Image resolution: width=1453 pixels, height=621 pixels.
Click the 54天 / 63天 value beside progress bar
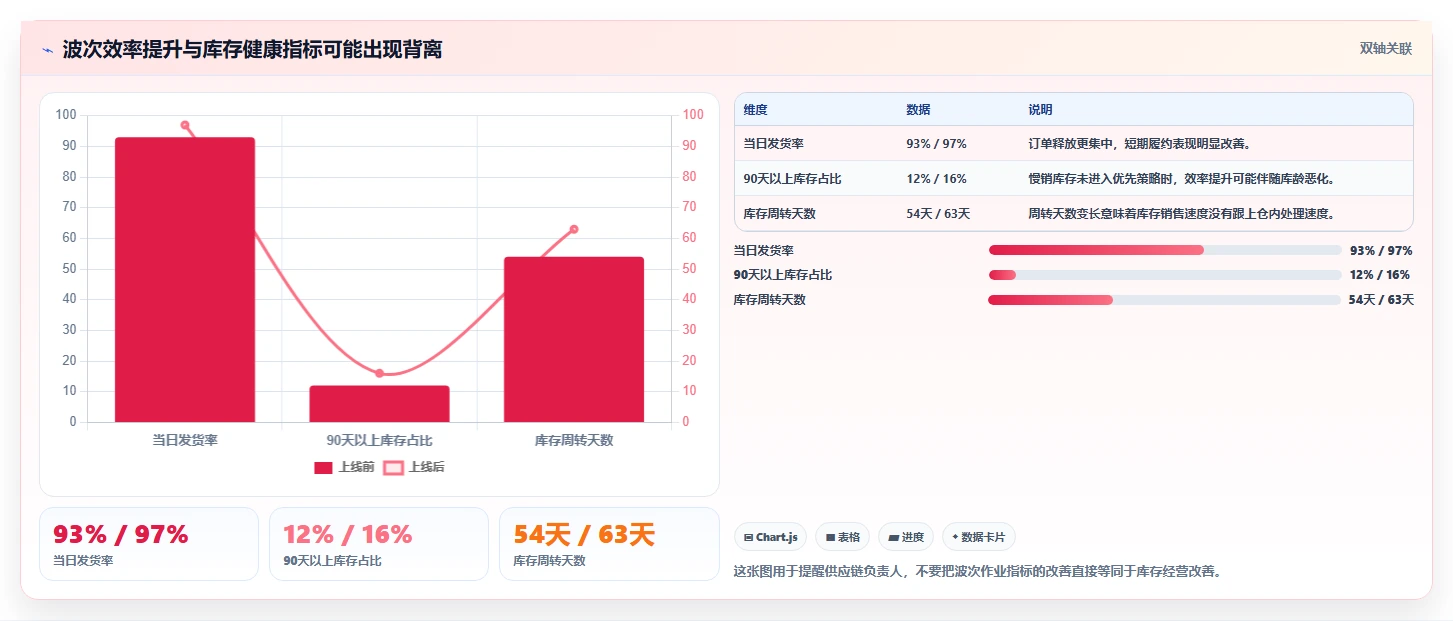coord(1381,300)
